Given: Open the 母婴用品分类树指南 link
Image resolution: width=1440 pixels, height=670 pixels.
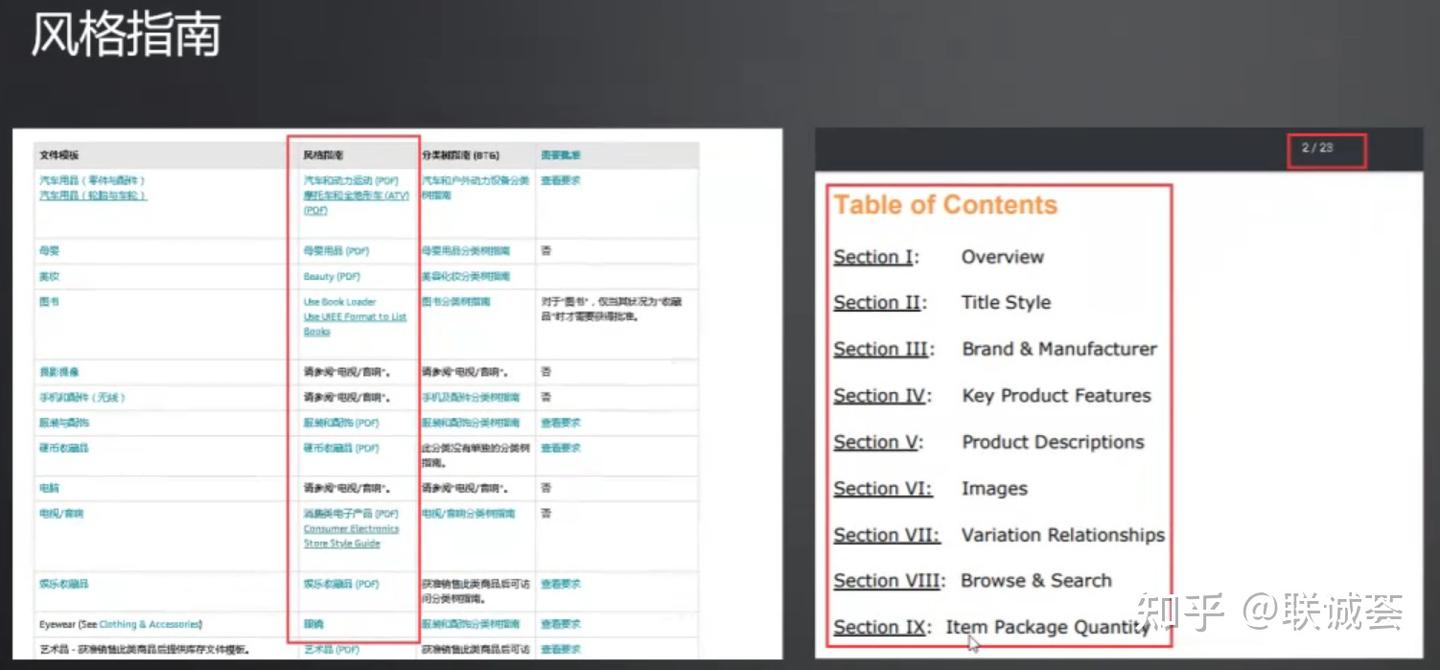Looking at the screenshot, I should tap(465, 251).
